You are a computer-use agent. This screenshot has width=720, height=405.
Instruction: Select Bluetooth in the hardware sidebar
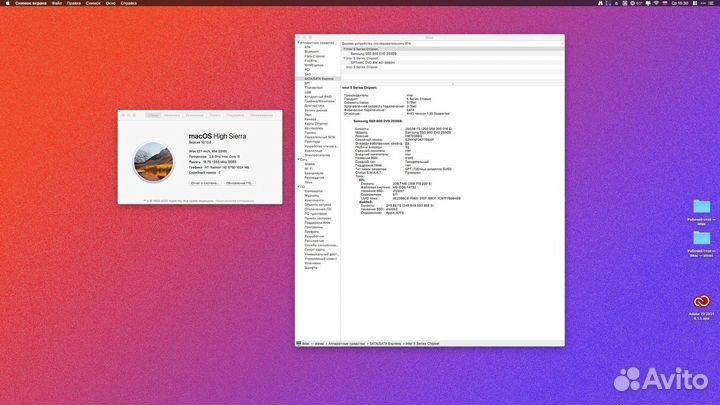click(x=311, y=52)
